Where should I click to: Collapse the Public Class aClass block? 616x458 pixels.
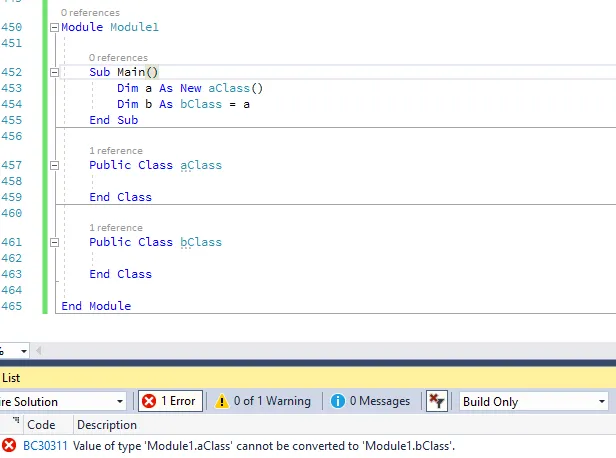click(55, 165)
